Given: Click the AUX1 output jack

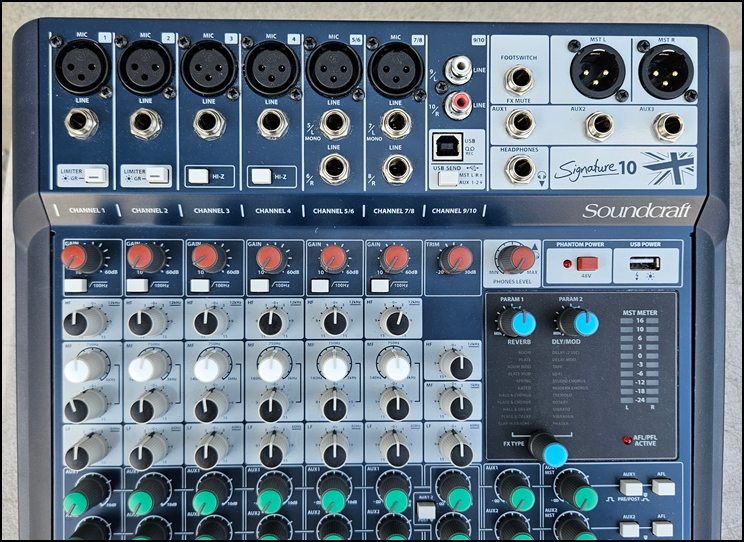Looking at the screenshot, I should tap(520, 124).
